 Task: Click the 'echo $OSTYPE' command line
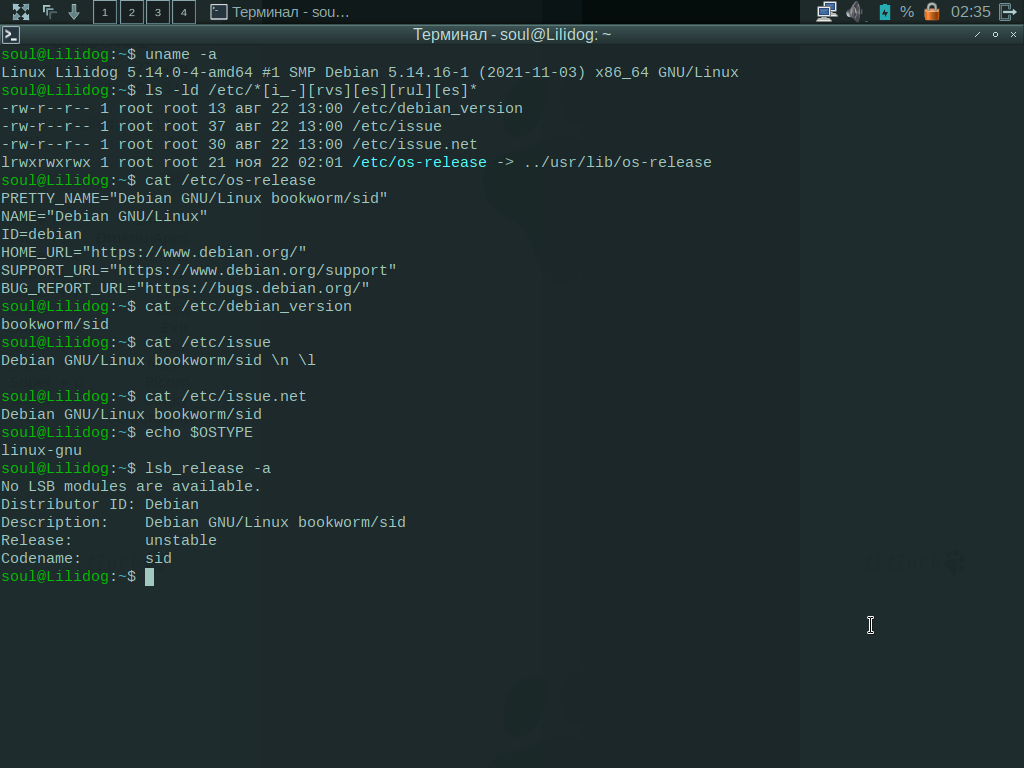[127, 432]
